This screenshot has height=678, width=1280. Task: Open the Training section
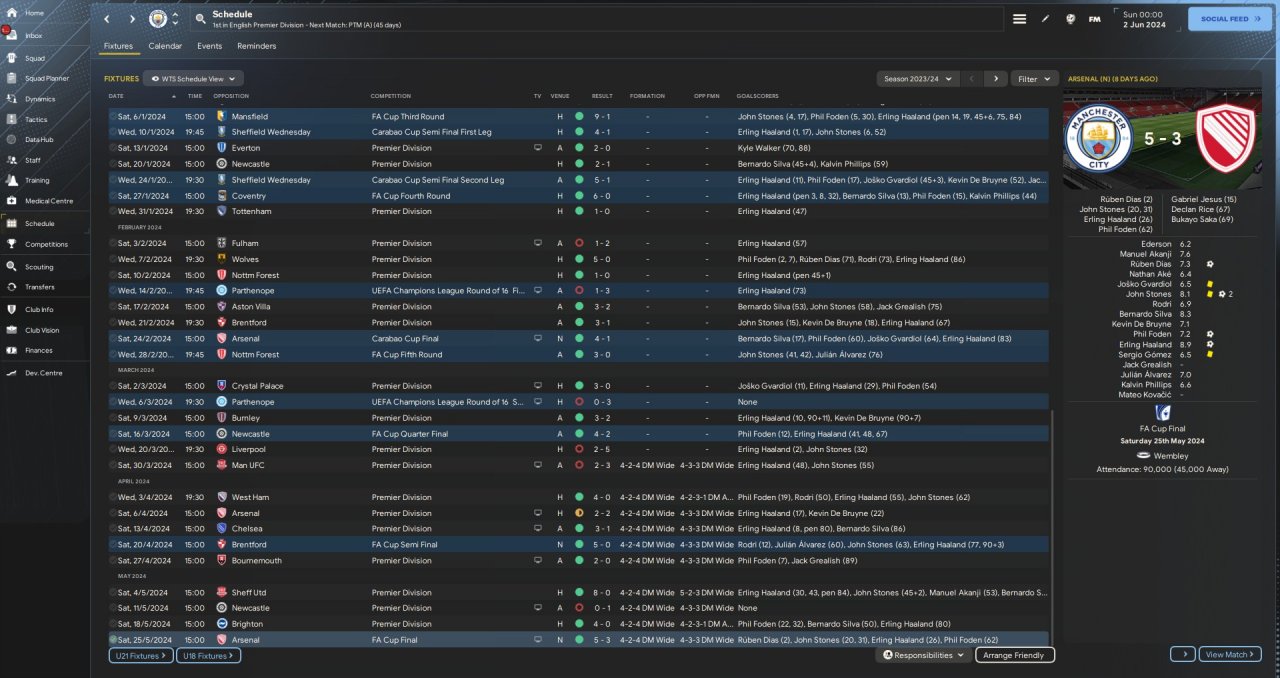37,181
